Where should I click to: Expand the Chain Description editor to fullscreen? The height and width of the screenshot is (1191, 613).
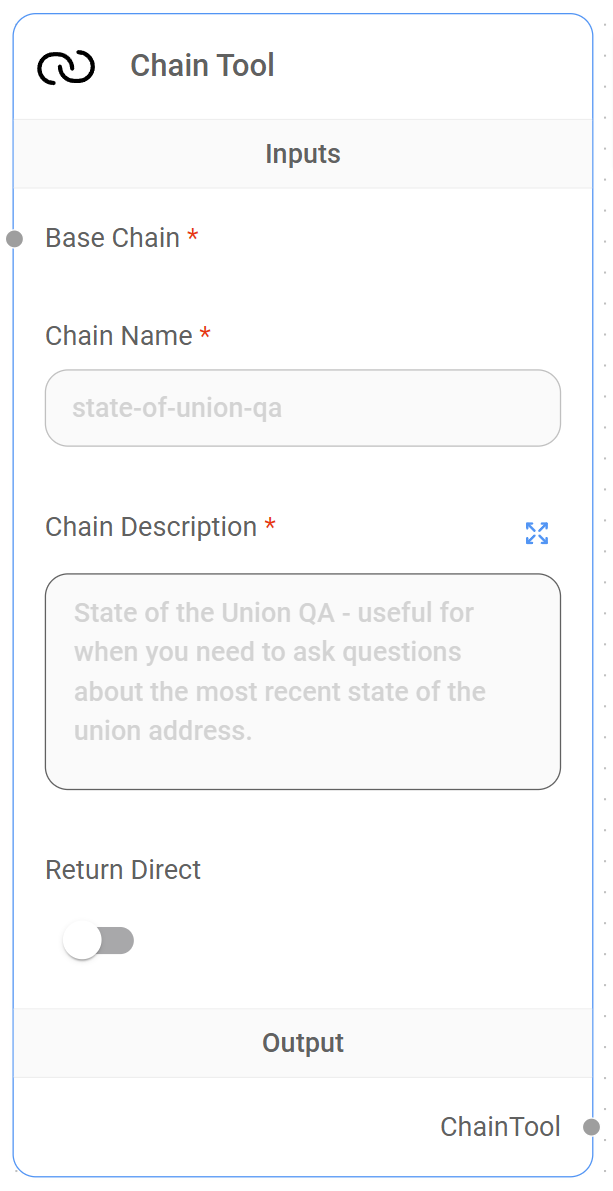537,533
